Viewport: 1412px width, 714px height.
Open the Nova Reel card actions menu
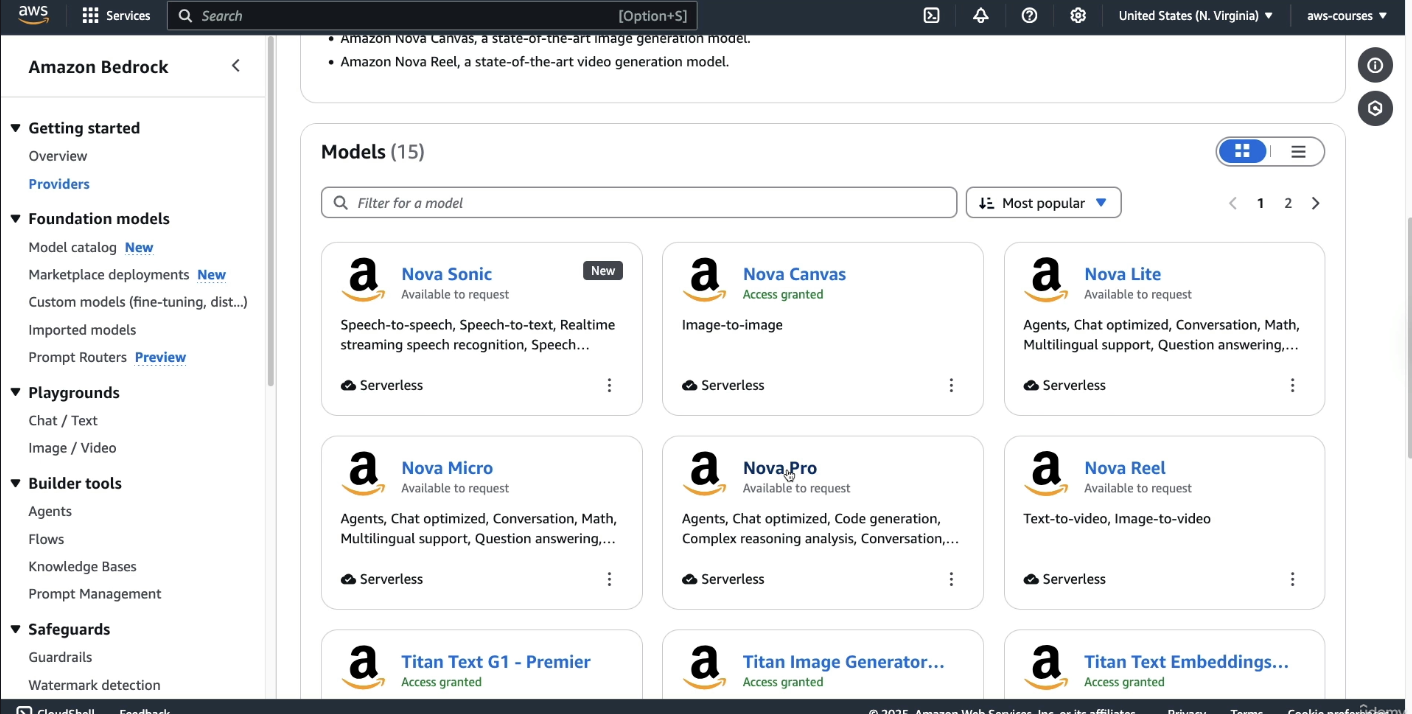[x=1292, y=579]
